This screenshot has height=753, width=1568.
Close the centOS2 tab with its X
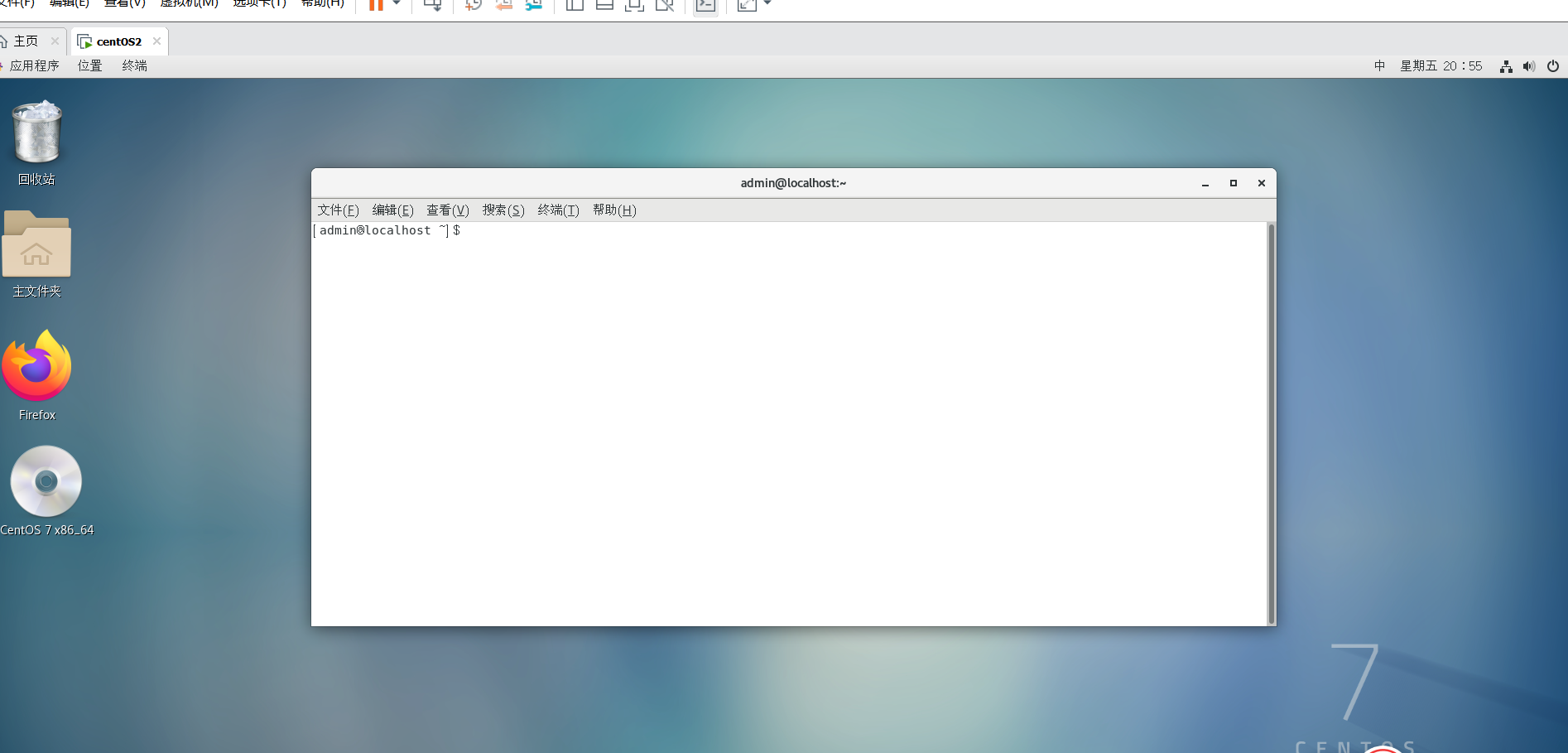pyautogui.click(x=156, y=41)
